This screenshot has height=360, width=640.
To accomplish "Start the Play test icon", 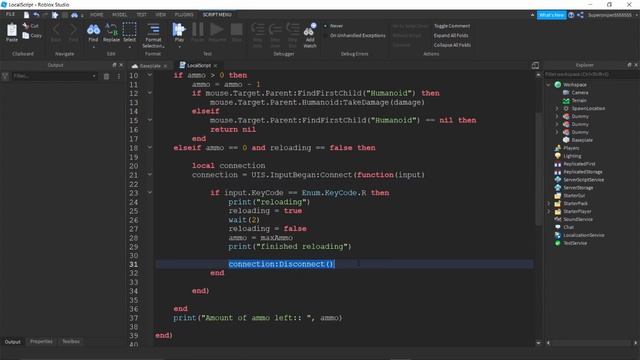I will 179,29.
